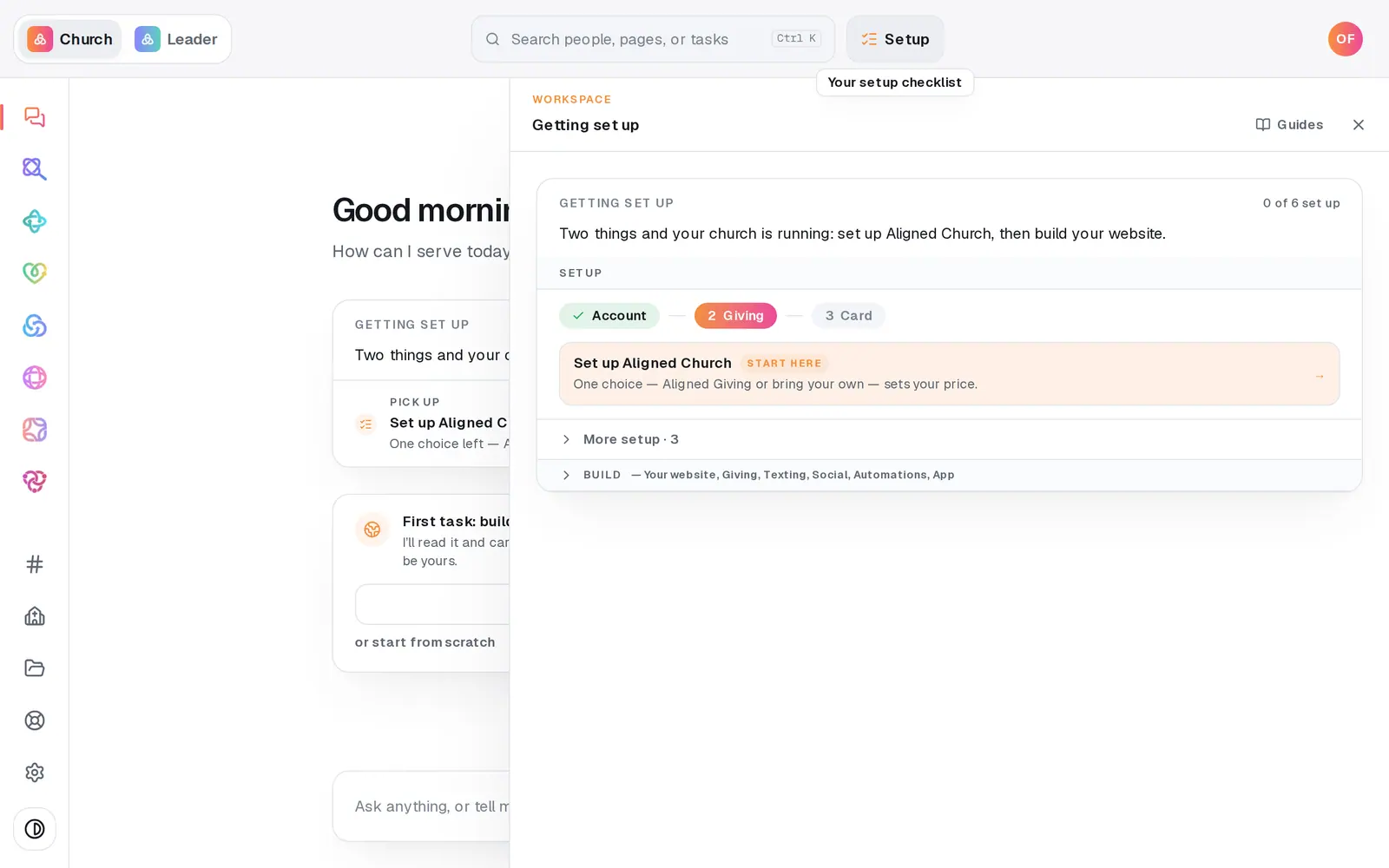Image resolution: width=1389 pixels, height=868 pixels.
Task: Switch to the Church workspace tab
Action: pyautogui.click(x=70, y=39)
